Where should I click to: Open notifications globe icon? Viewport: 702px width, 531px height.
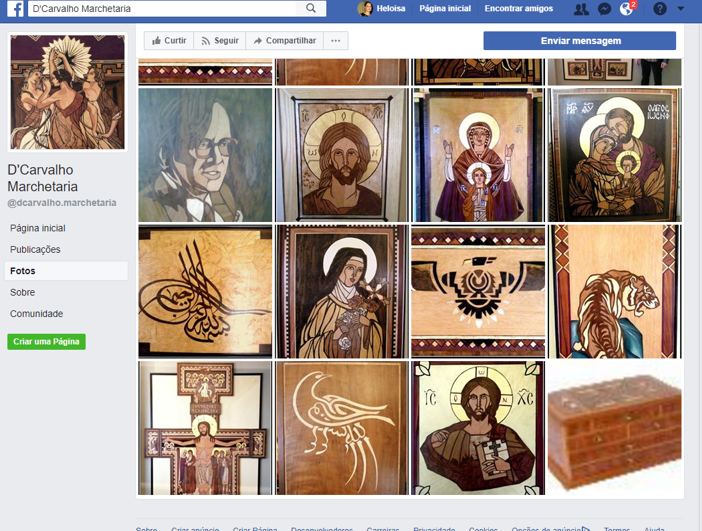pos(627,9)
